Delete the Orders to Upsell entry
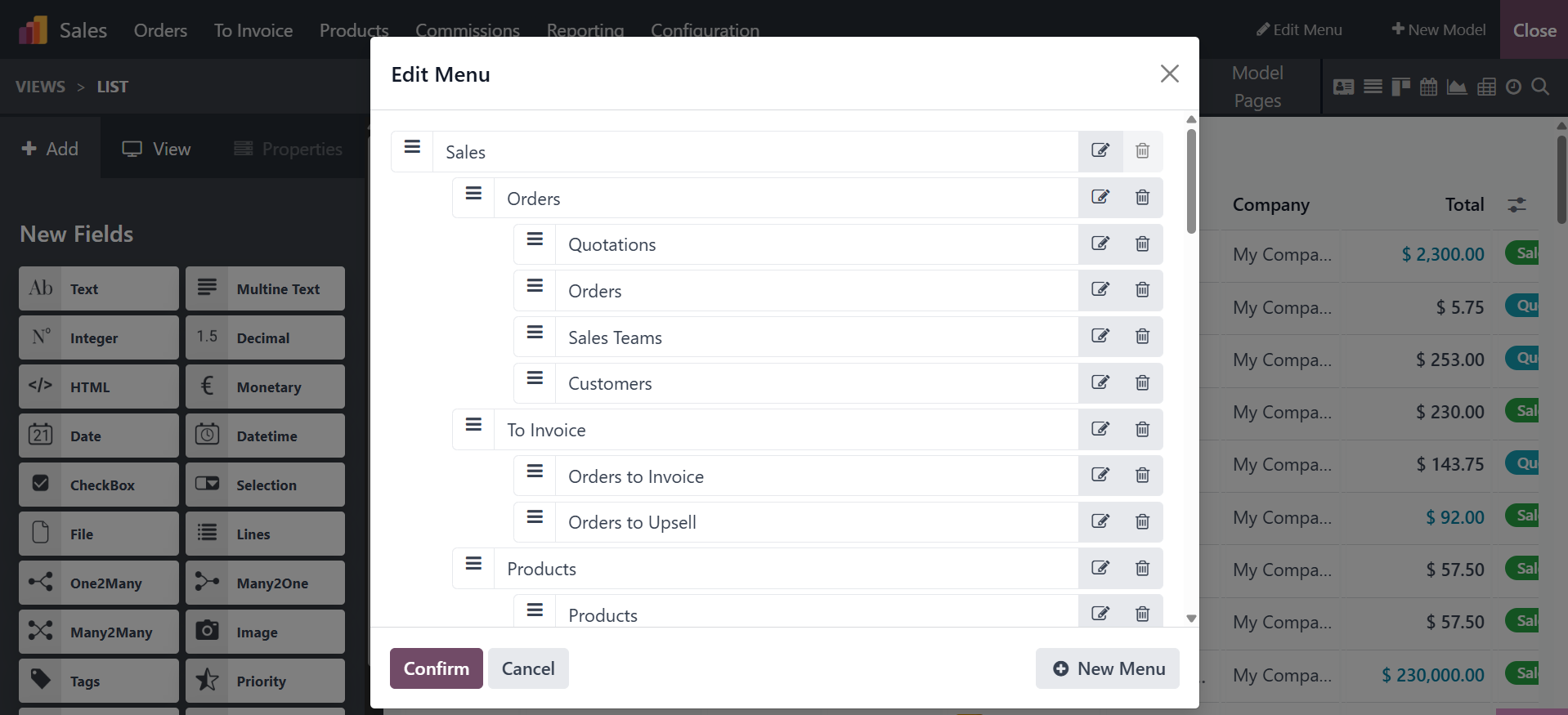 pyautogui.click(x=1142, y=521)
